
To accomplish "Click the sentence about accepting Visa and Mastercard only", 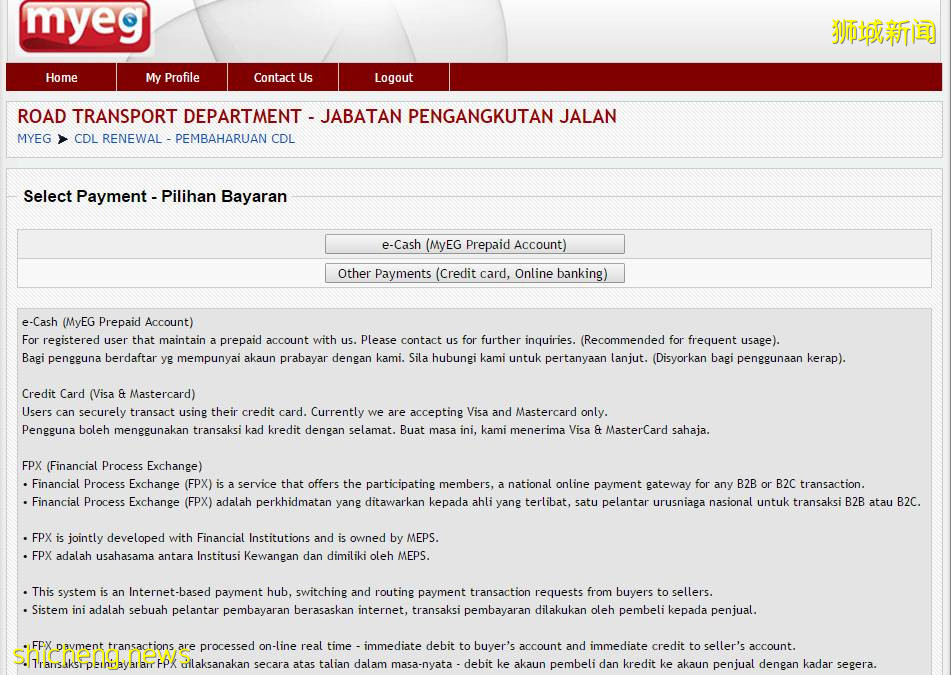I will click(x=315, y=412).
